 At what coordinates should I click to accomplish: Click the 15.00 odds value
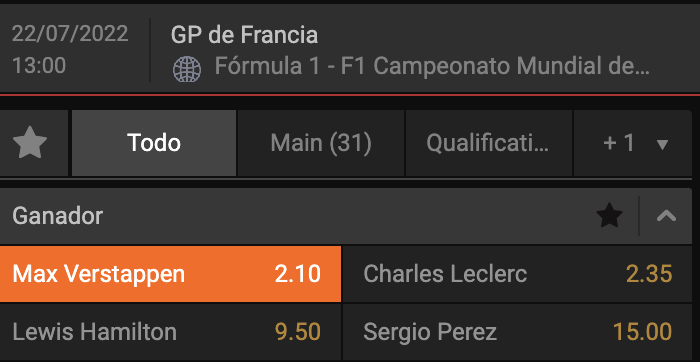642,332
